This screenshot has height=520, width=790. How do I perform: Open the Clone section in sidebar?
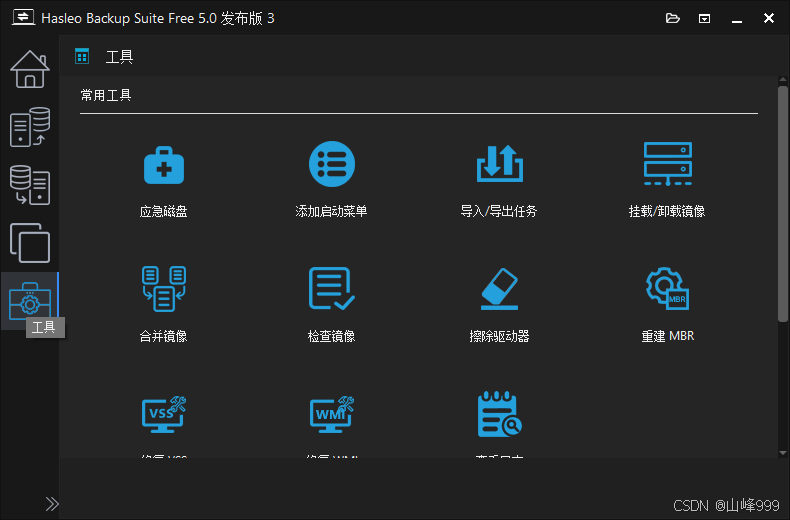pos(30,243)
